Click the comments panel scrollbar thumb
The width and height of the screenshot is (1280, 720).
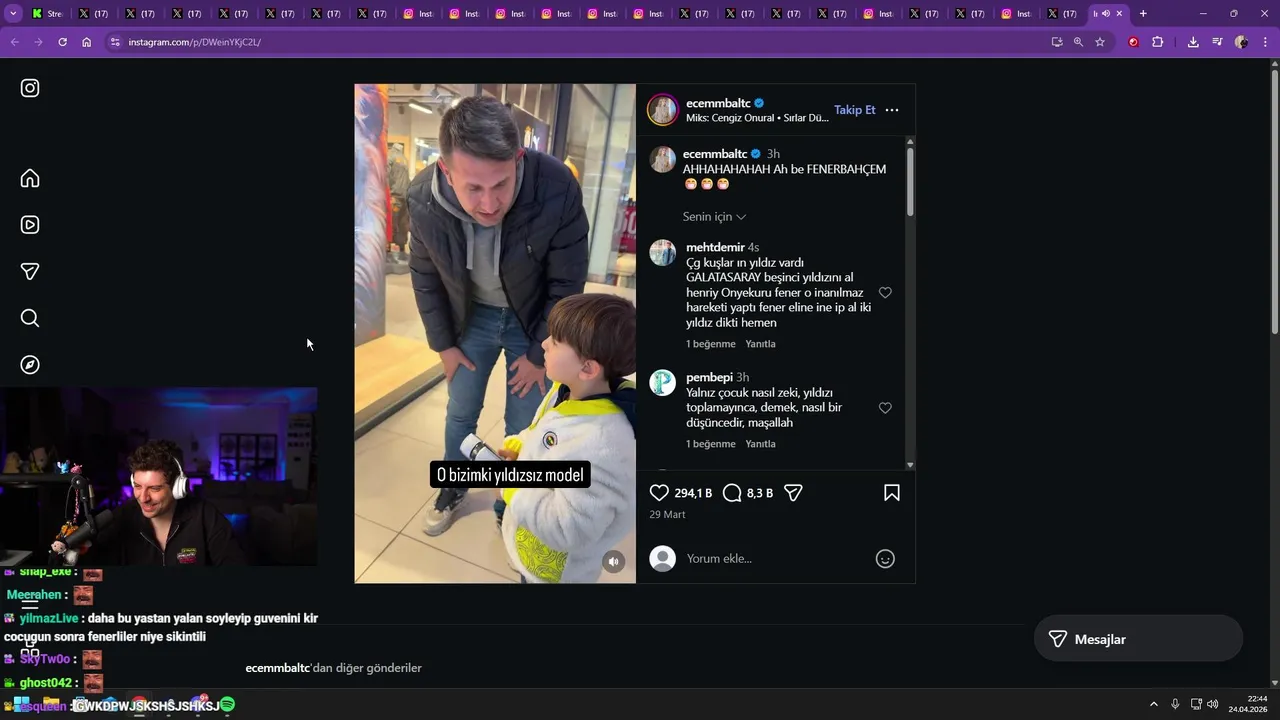[909, 182]
